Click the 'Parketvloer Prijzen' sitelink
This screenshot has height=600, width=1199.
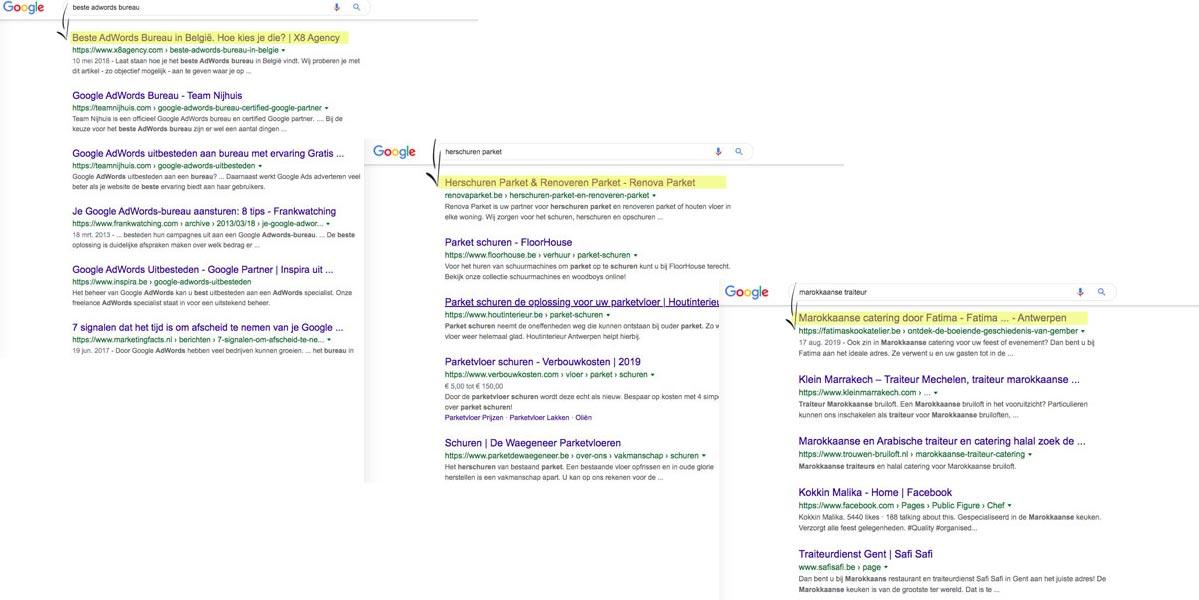474,417
